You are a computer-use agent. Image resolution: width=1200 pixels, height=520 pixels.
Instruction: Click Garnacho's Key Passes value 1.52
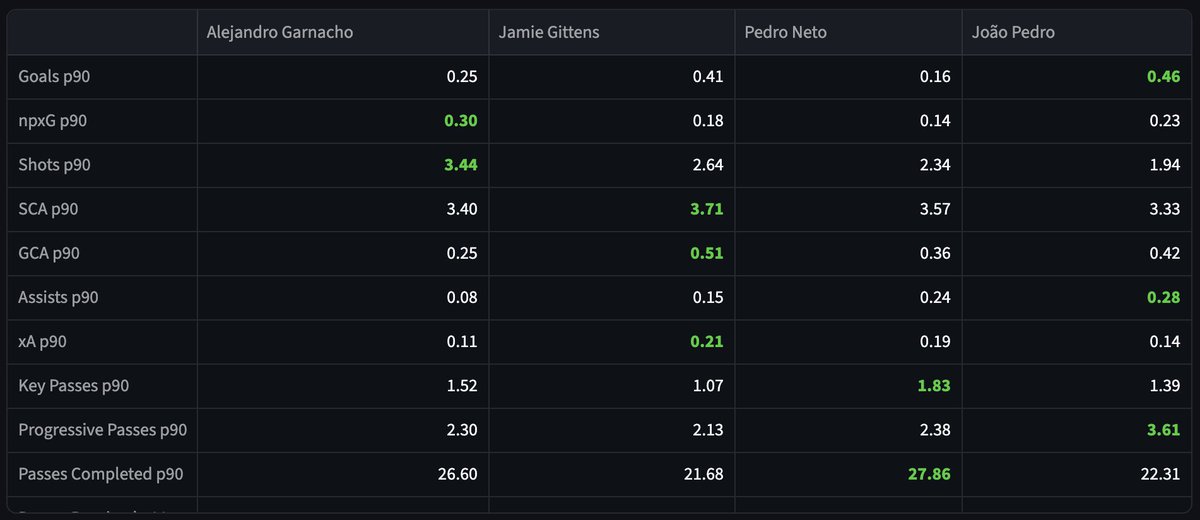pos(461,385)
